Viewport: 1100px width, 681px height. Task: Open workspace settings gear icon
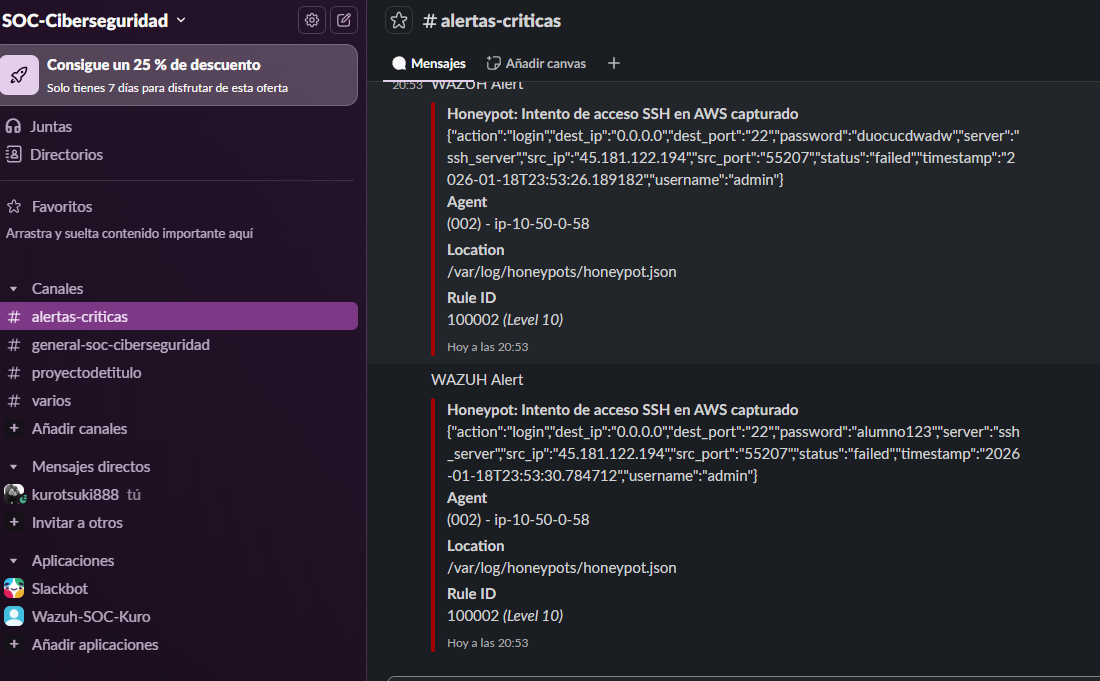click(x=311, y=20)
